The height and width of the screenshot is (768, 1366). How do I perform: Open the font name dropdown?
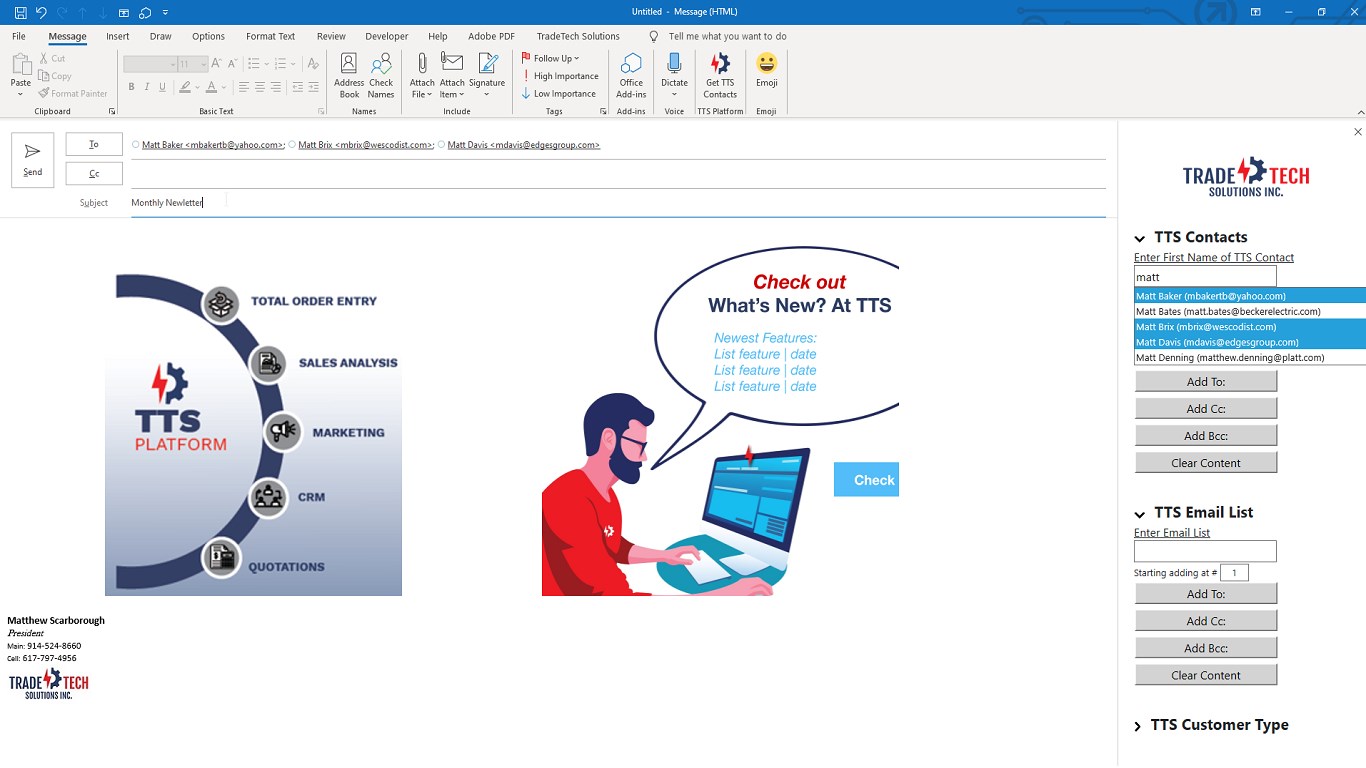(172, 64)
